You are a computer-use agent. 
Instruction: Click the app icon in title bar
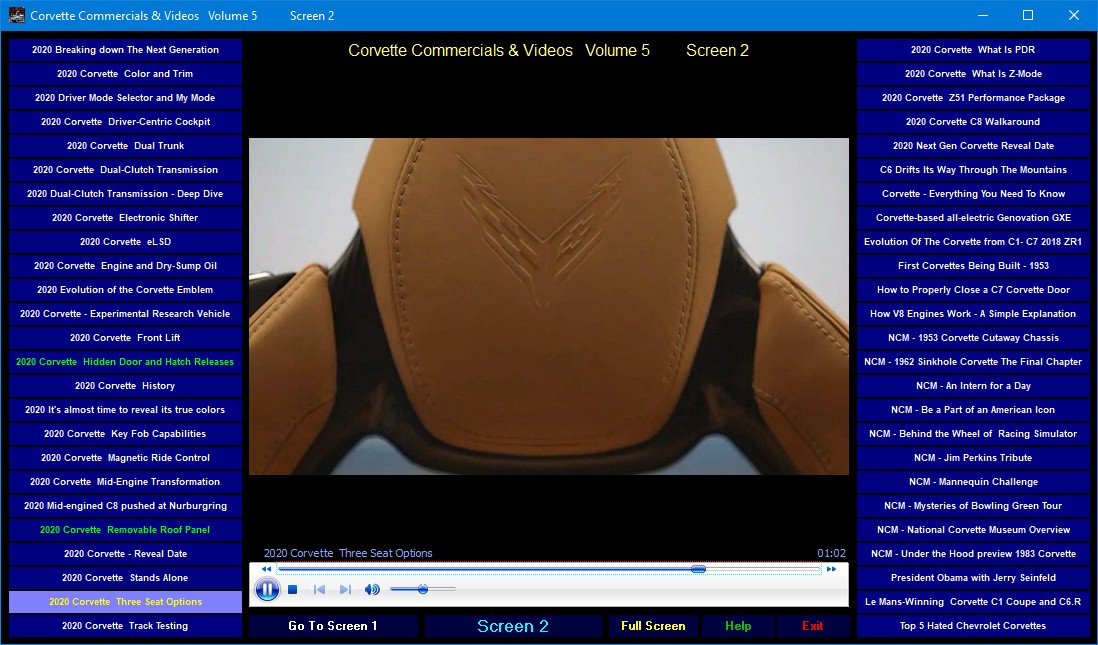pyautogui.click(x=17, y=15)
